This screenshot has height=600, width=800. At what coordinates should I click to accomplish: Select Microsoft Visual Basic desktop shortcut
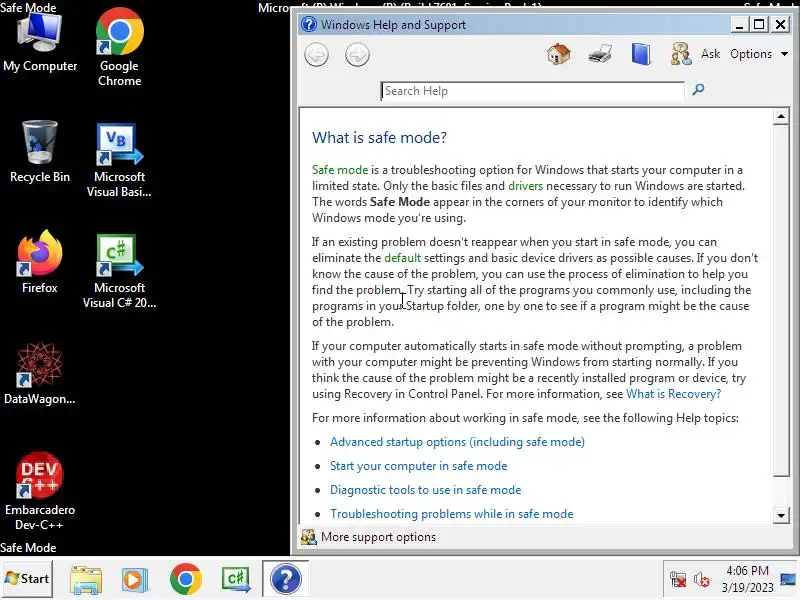click(119, 160)
